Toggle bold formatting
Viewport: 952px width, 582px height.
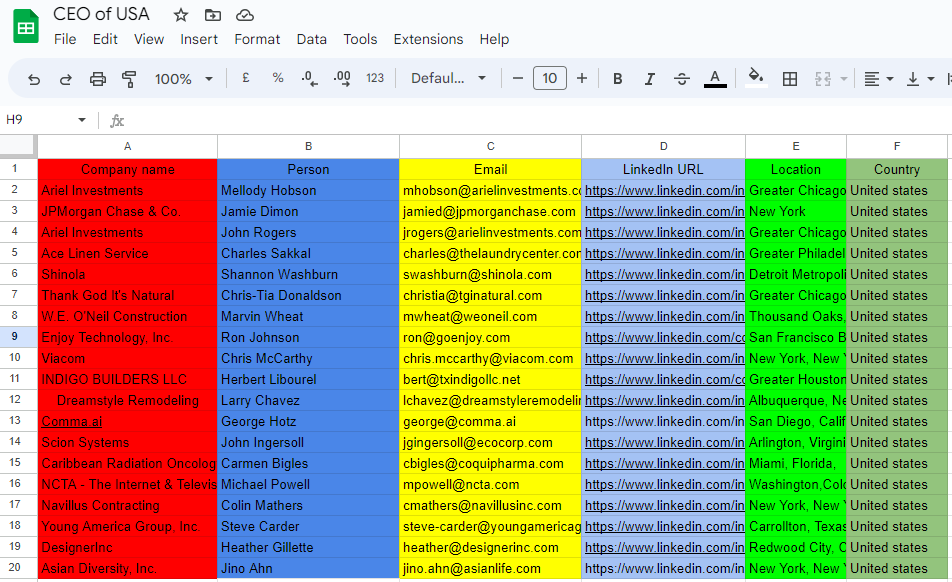tap(617, 78)
